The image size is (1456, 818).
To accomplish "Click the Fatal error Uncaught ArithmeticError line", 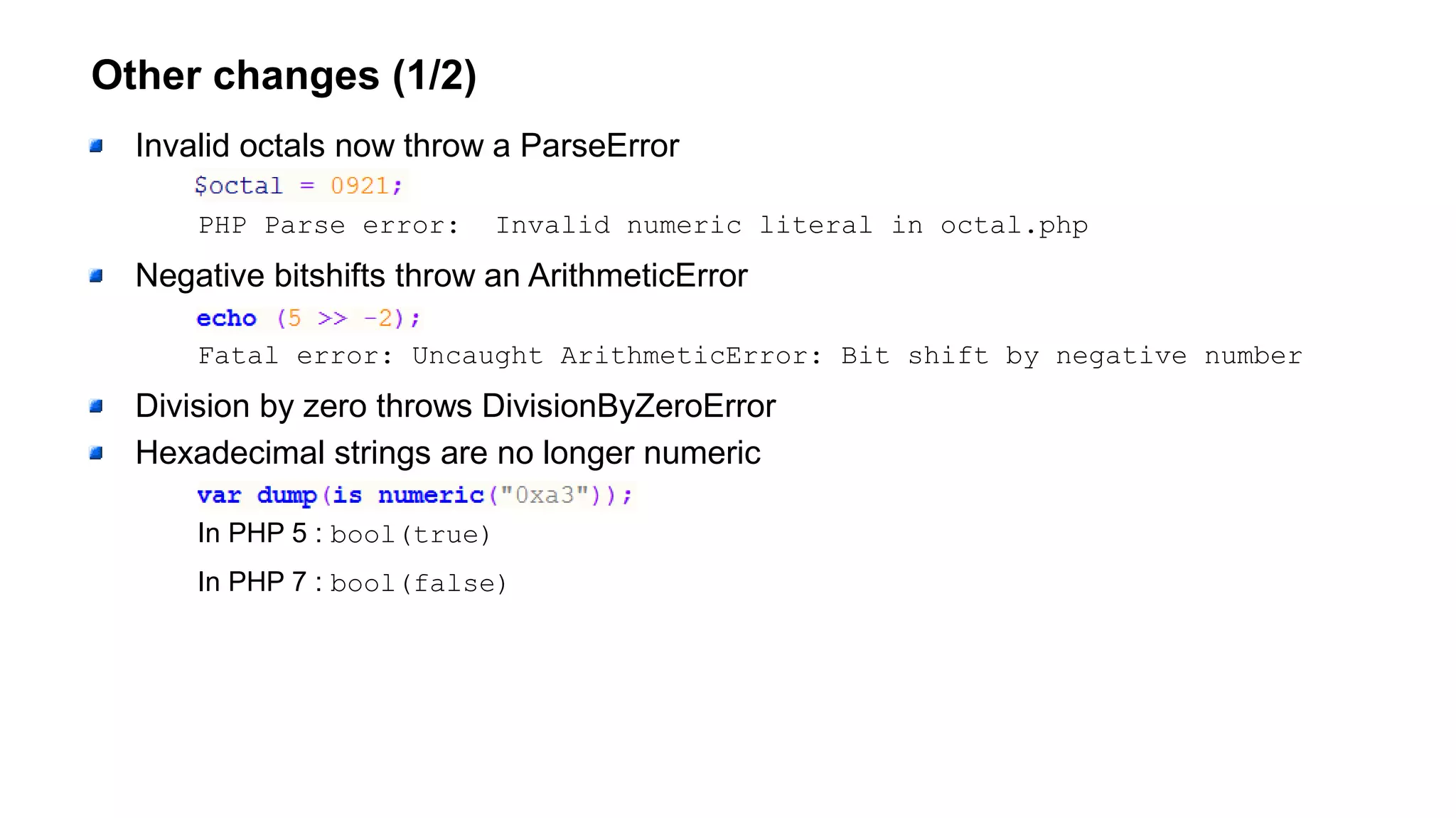I will pos(749,356).
